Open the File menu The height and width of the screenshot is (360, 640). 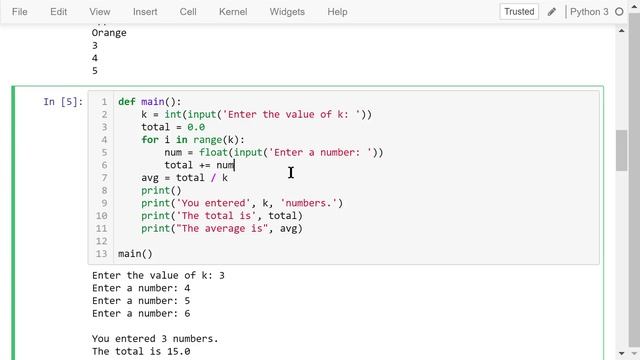20,12
